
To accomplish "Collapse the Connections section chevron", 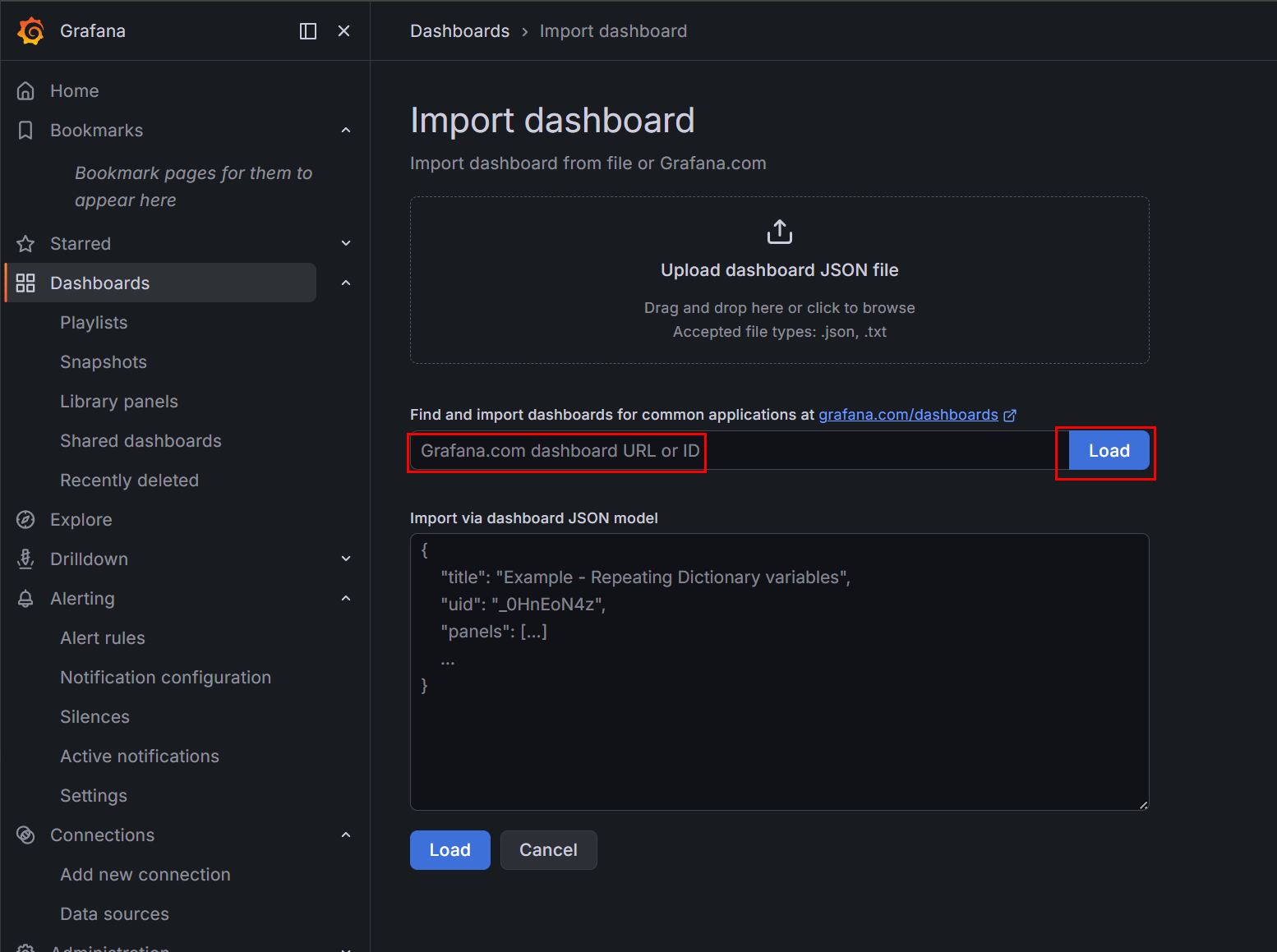I will click(x=346, y=835).
